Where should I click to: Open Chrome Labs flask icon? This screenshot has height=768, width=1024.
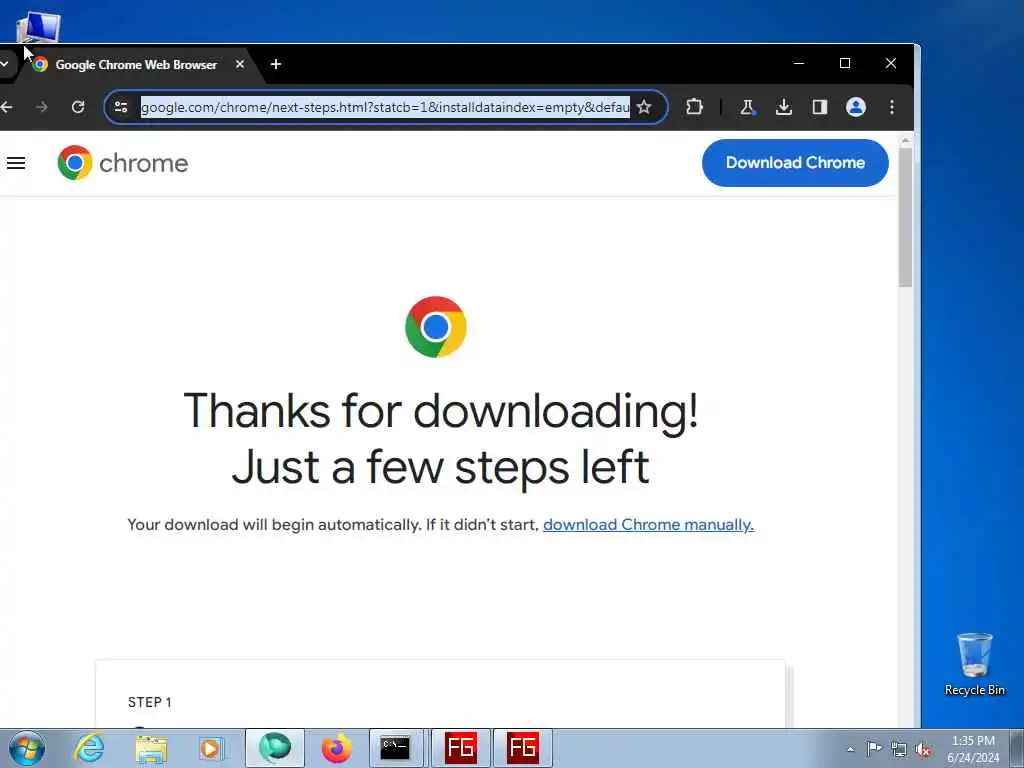point(747,107)
